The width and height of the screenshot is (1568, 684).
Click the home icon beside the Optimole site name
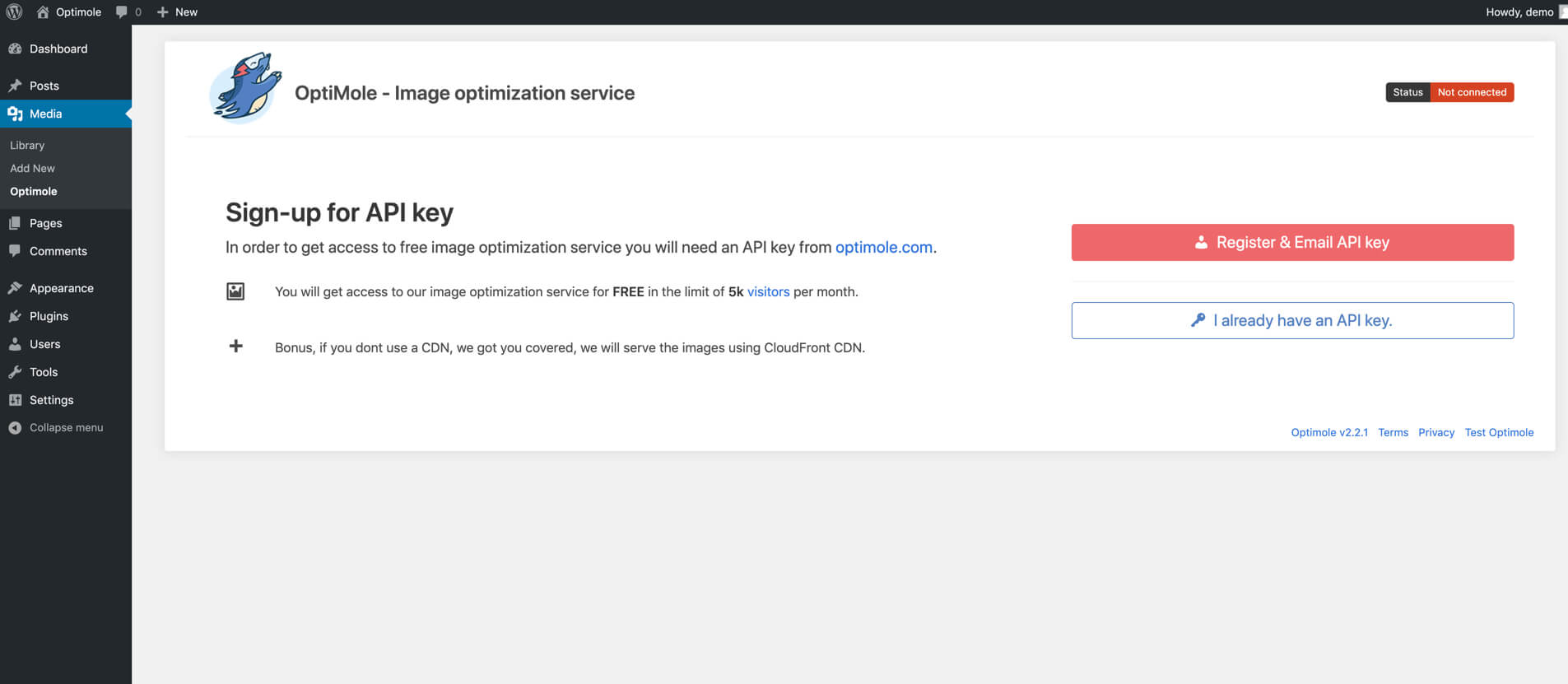[x=43, y=12]
